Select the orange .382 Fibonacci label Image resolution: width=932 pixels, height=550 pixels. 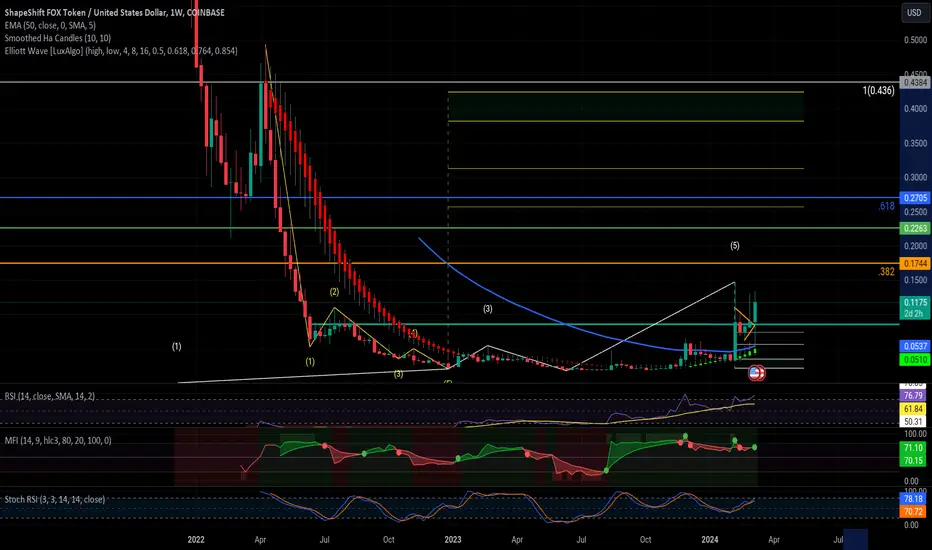pos(886,272)
